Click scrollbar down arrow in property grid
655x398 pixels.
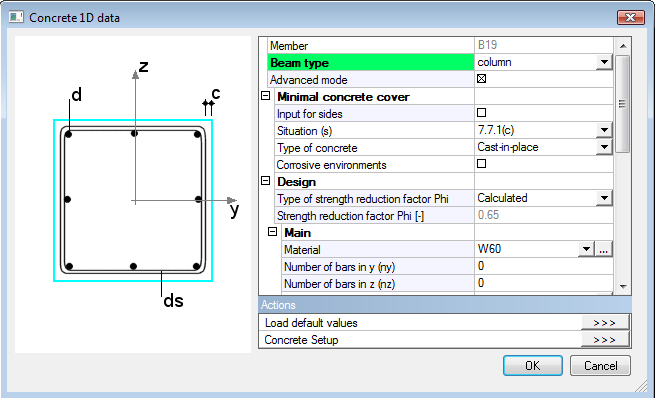(x=623, y=286)
